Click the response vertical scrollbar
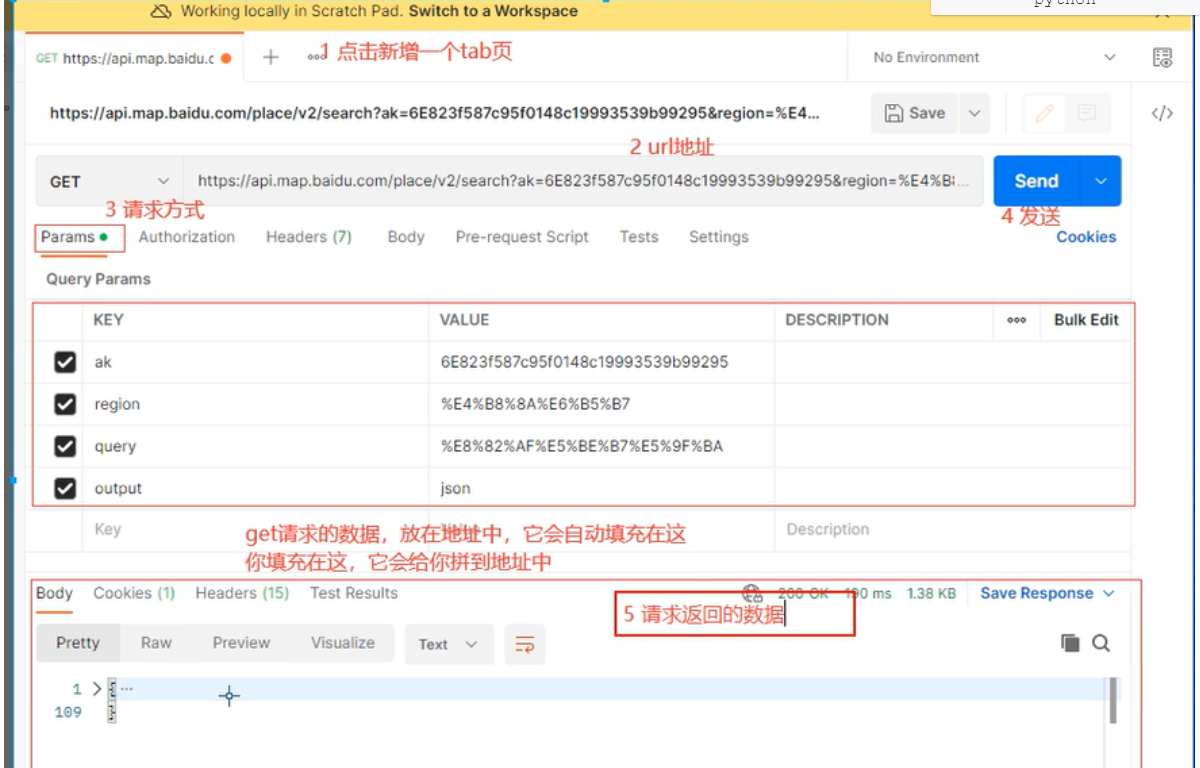 [x=1112, y=701]
